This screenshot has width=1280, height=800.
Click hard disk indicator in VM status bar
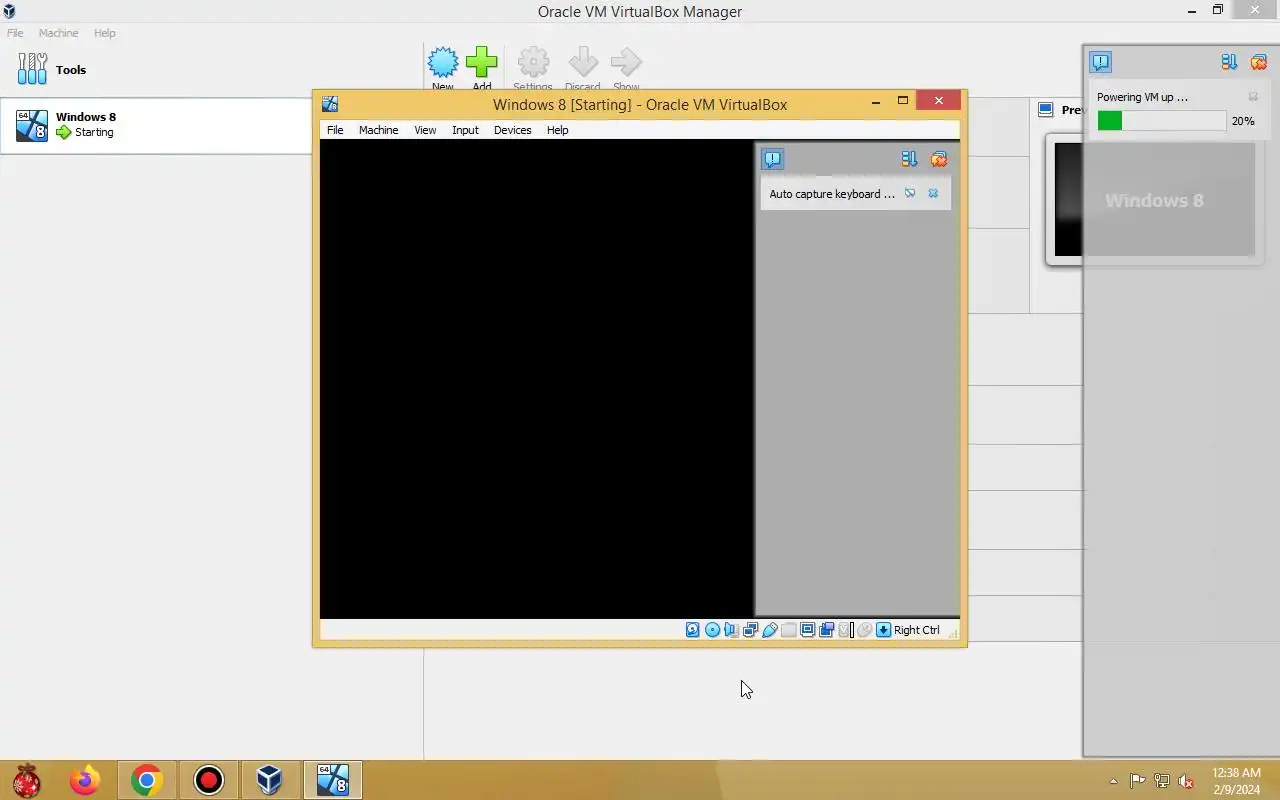692,630
